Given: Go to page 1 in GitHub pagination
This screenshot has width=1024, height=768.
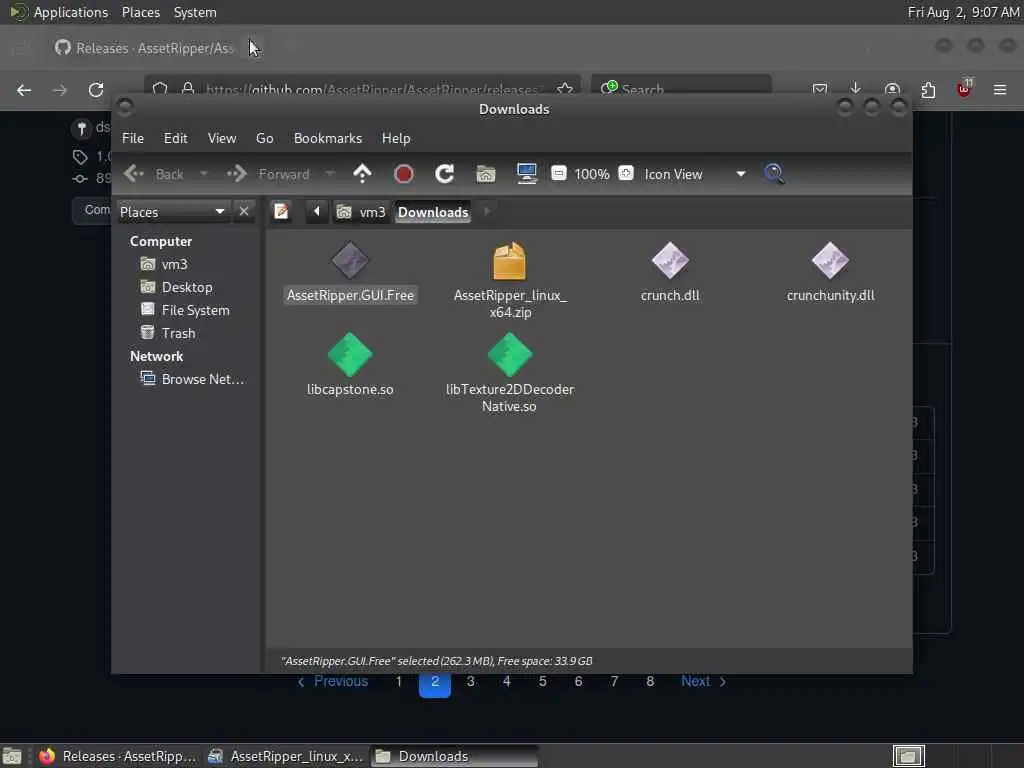Looking at the screenshot, I should [x=398, y=681].
